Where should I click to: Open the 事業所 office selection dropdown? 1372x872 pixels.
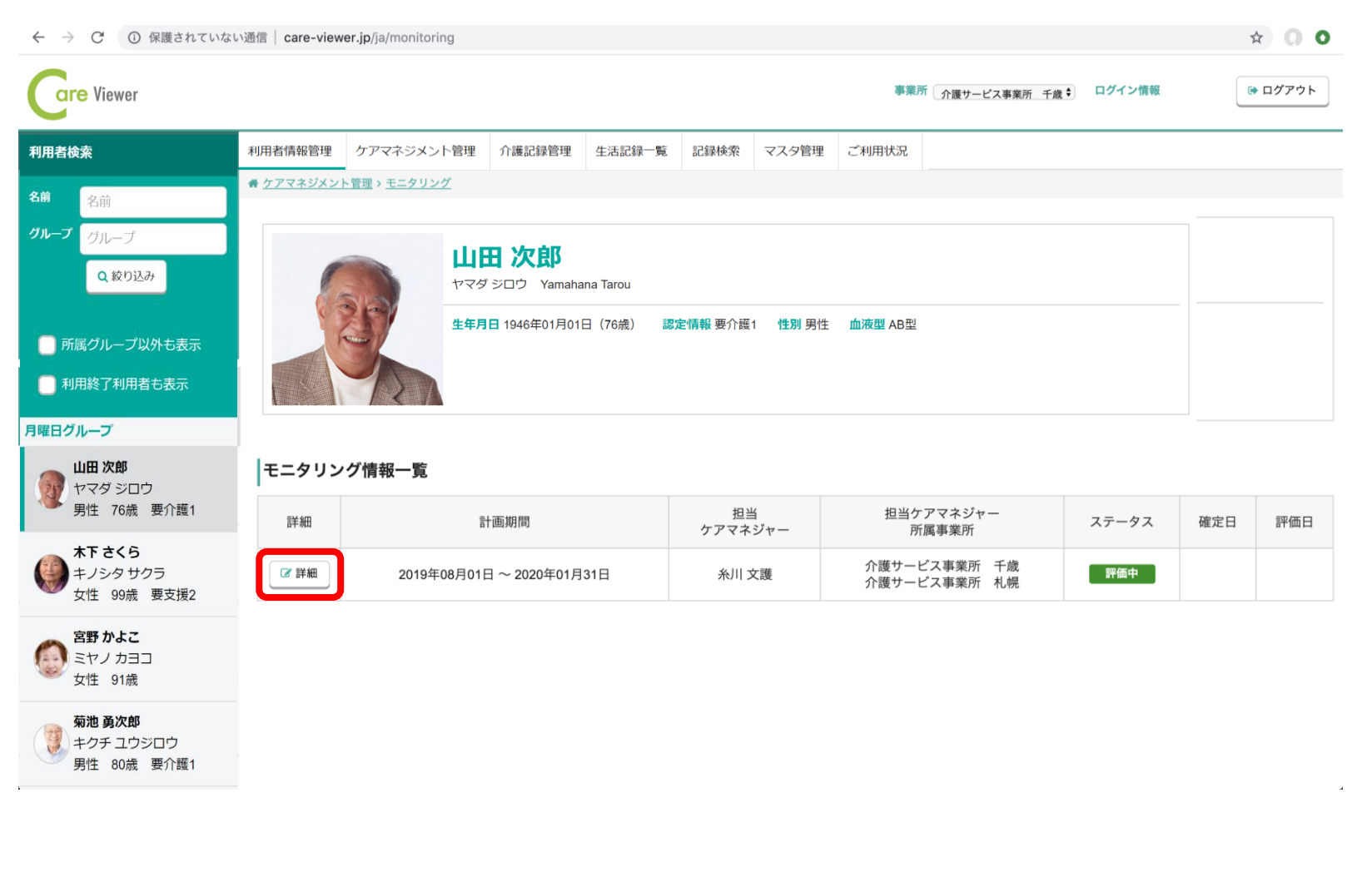click(x=1004, y=93)
